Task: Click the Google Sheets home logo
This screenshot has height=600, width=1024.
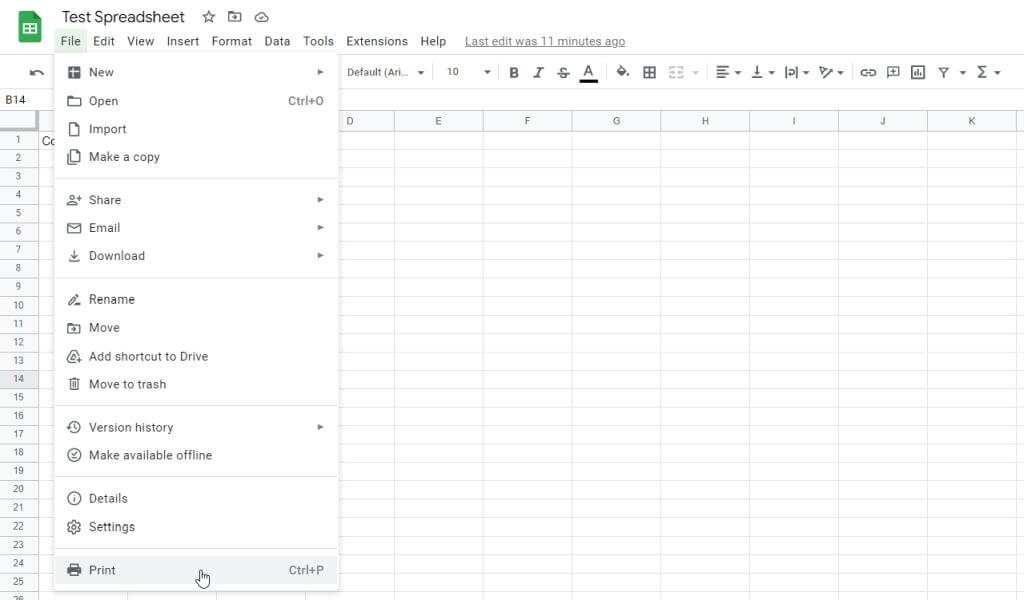Action: (29, 27)
